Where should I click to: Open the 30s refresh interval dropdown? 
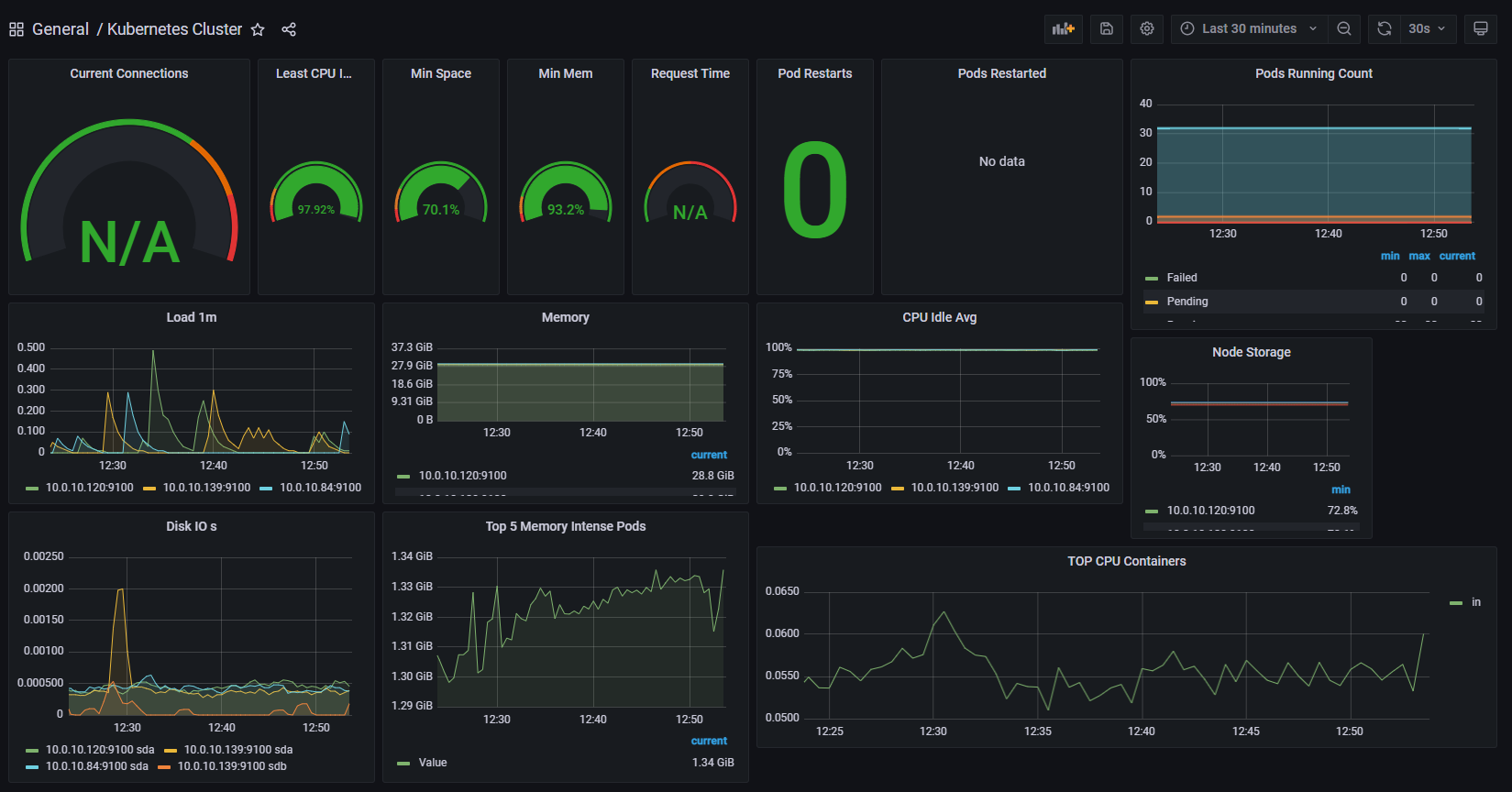pos(1428,28)
